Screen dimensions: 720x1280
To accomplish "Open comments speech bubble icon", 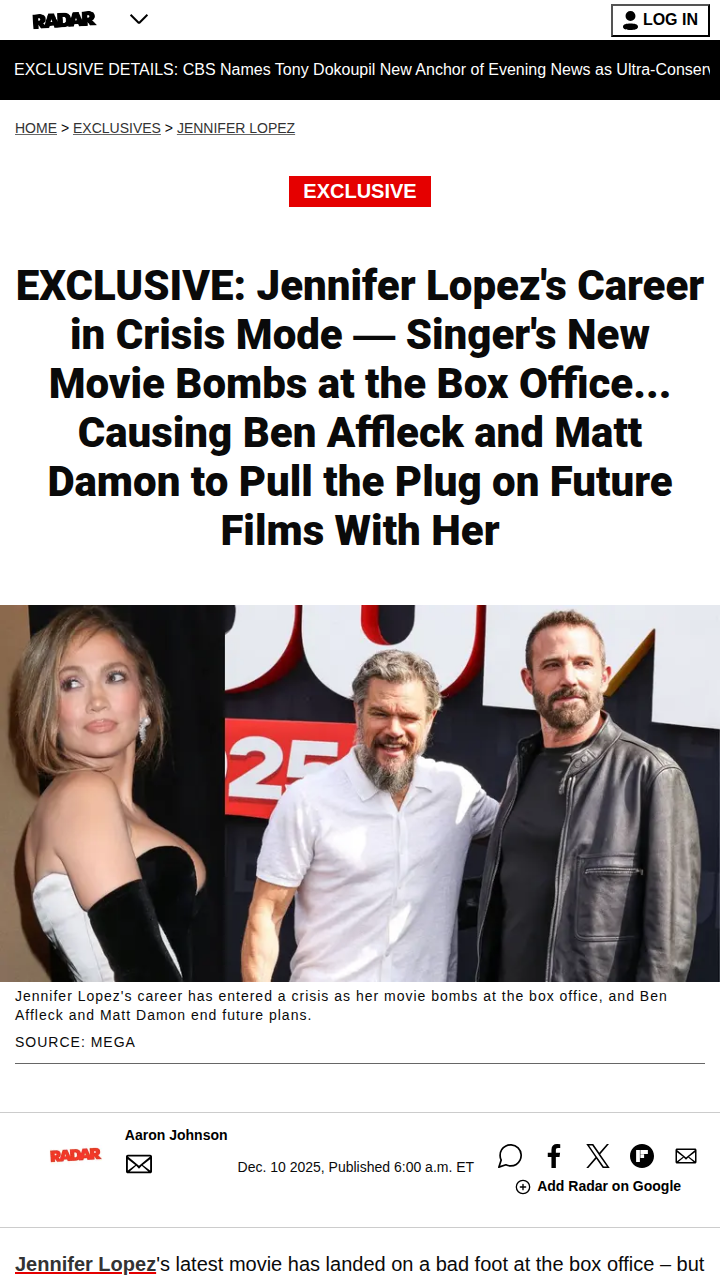I will 510,1156.
